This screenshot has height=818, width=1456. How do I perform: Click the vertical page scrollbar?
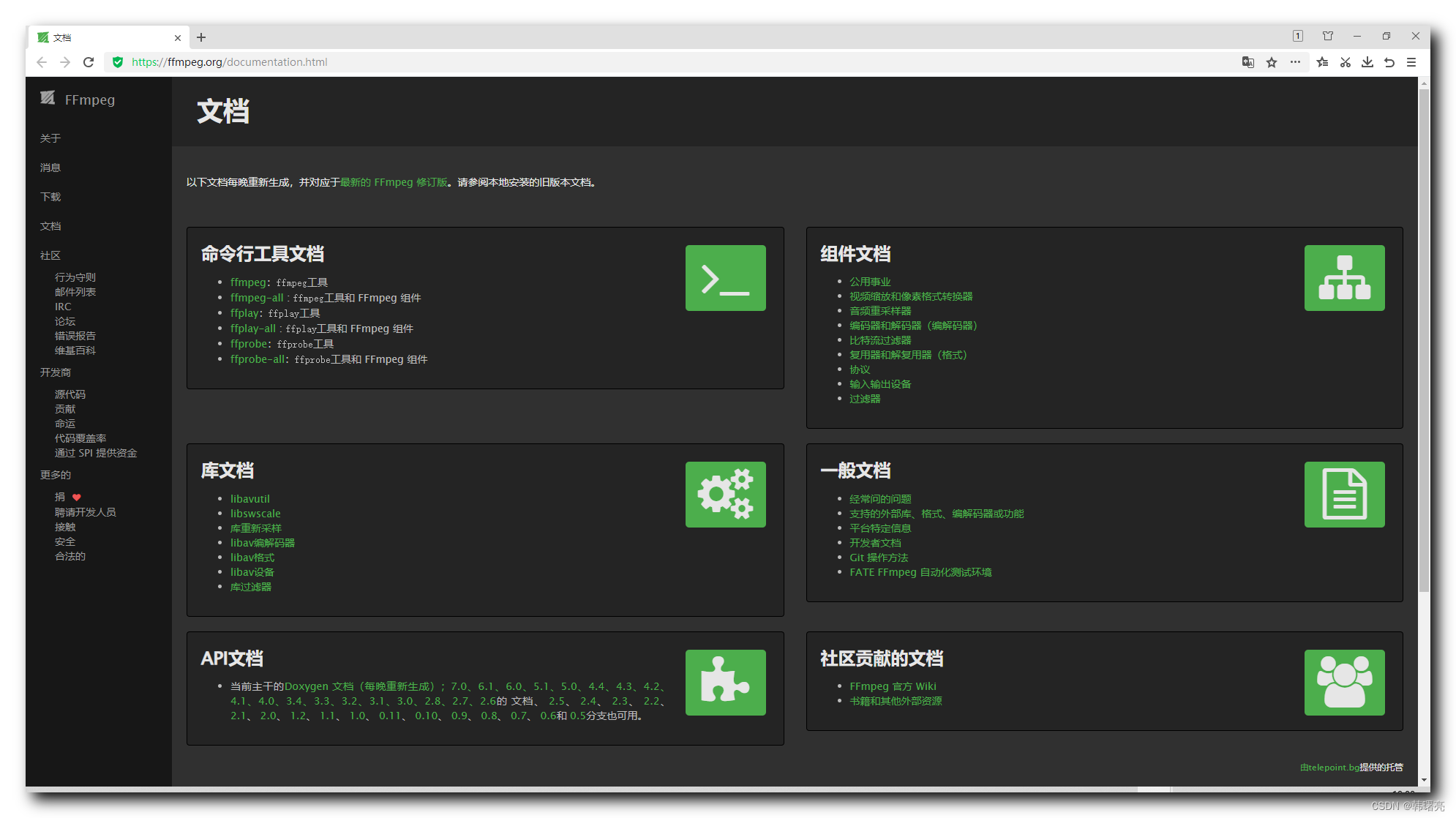(x=1424, y=337)
